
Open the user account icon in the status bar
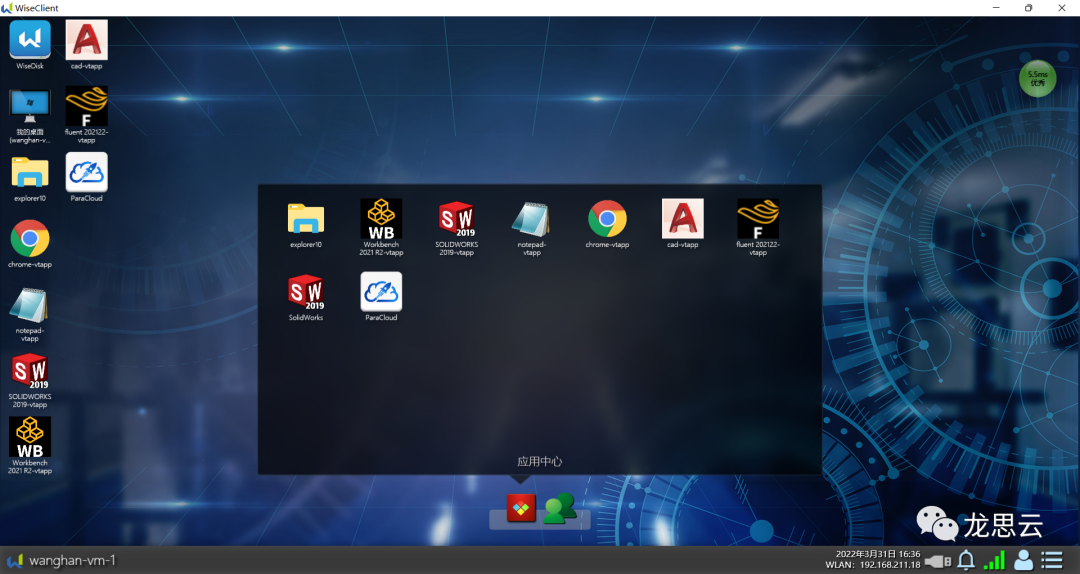pos(1023,560)
